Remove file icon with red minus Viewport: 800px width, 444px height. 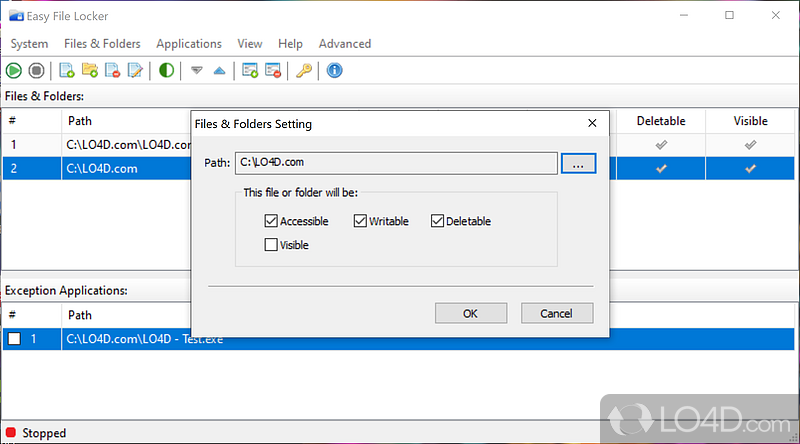point(112,70)
